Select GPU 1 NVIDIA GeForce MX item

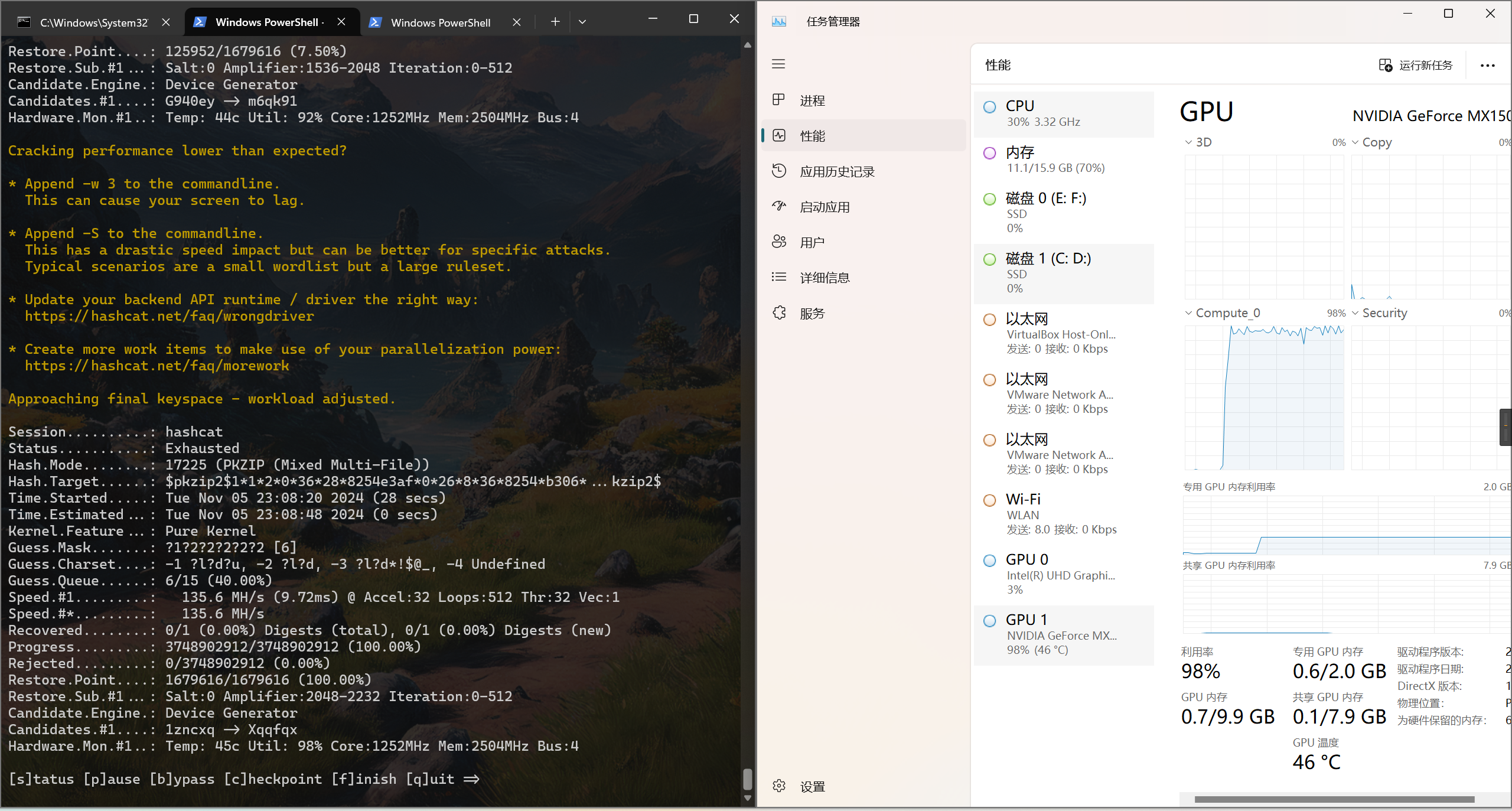tap(1063, 635)
